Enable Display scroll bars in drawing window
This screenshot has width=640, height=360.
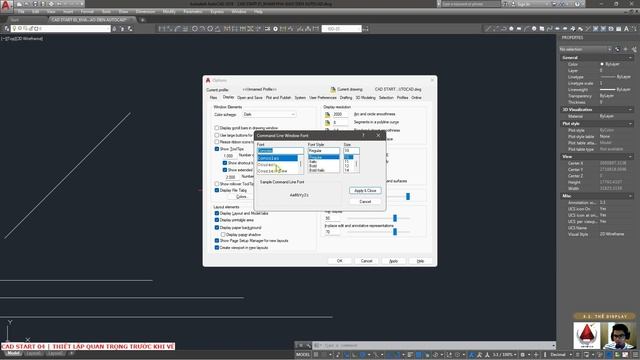coord(217,128)
